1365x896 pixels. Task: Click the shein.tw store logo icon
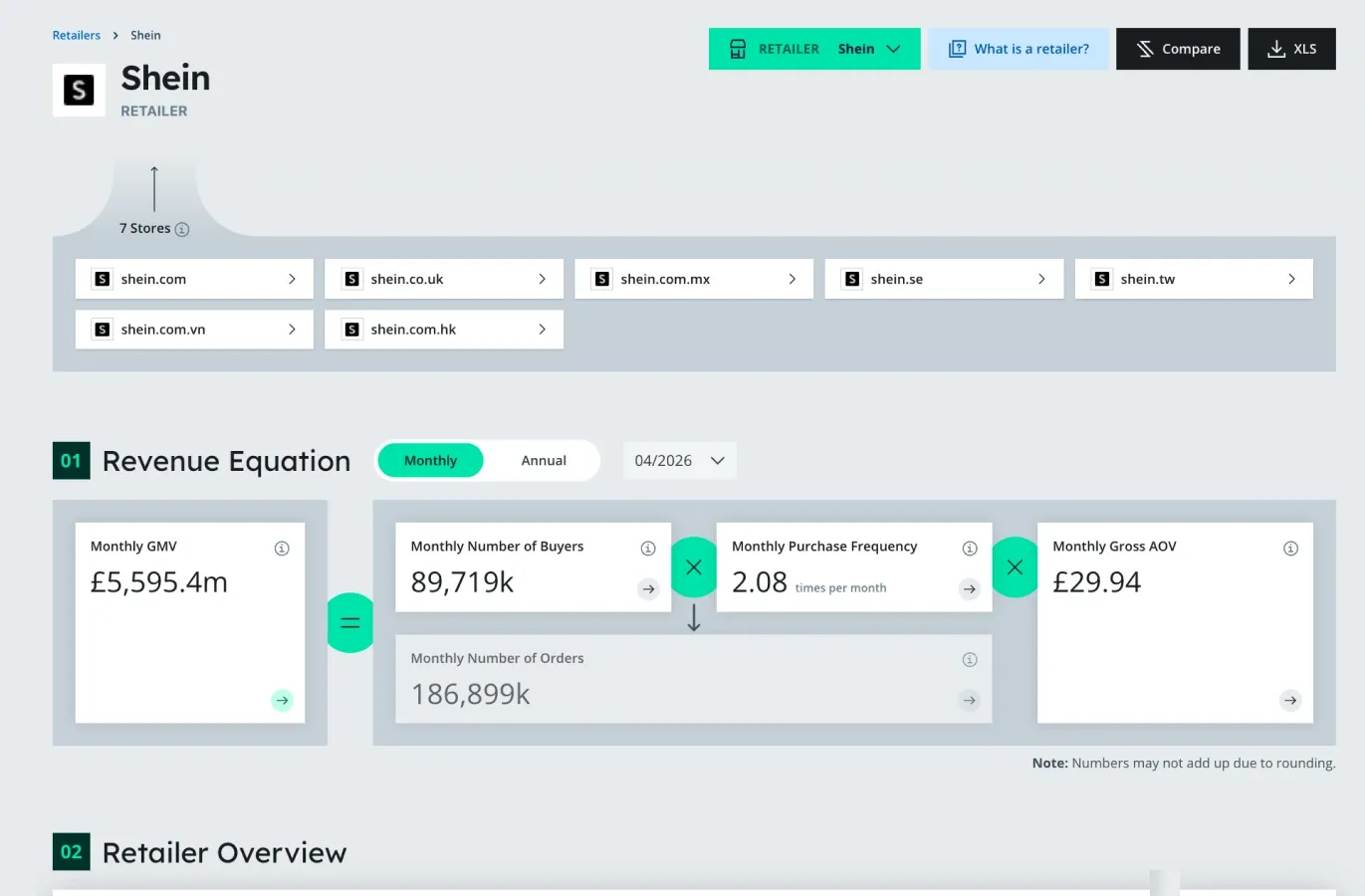[x=1101, y=279]
